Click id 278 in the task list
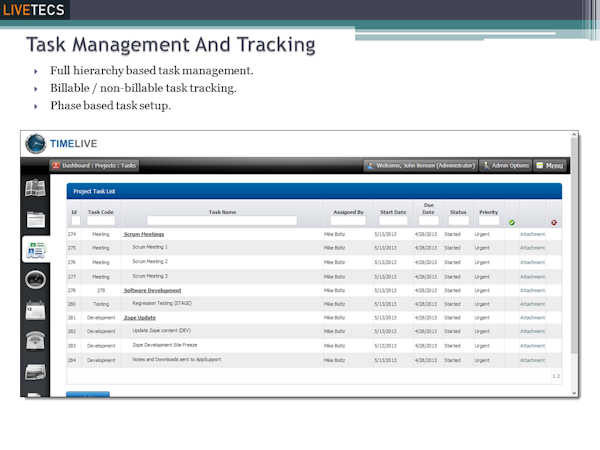This screenshot has height=450, width=600. click(x=72, y=290)
